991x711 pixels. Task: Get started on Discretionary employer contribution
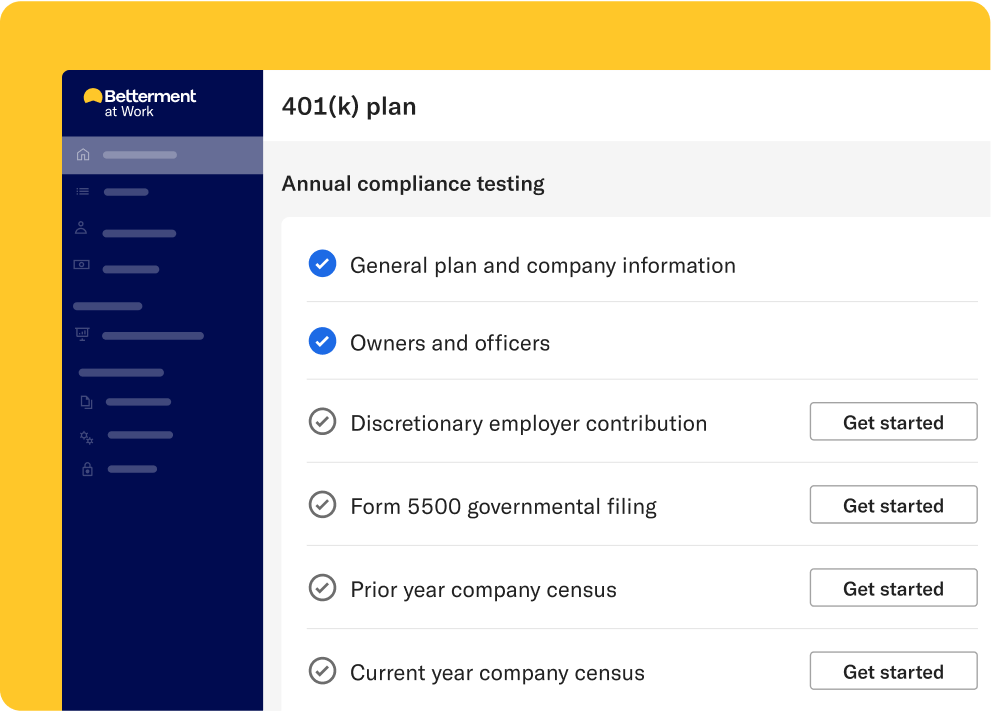[892, 422]
